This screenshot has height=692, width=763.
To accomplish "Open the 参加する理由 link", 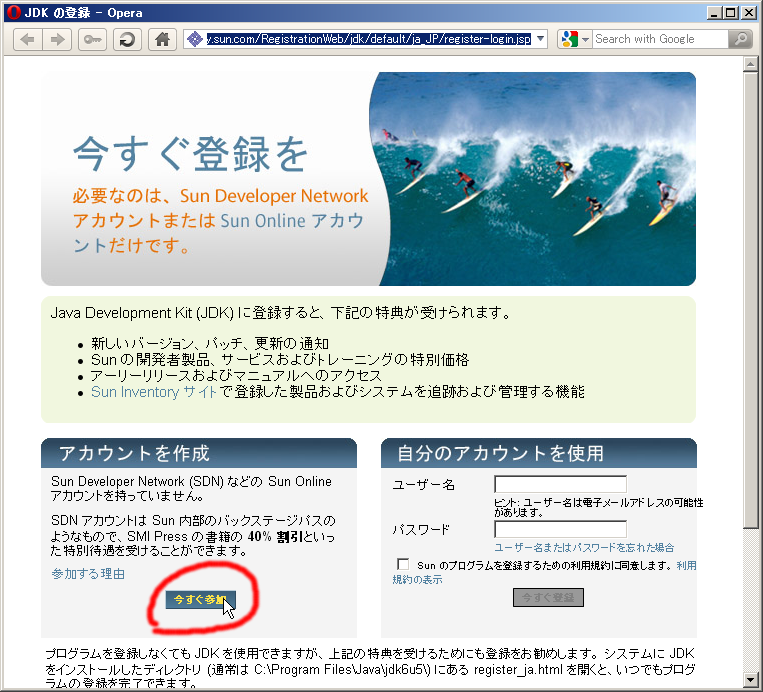I will (88, 574).
